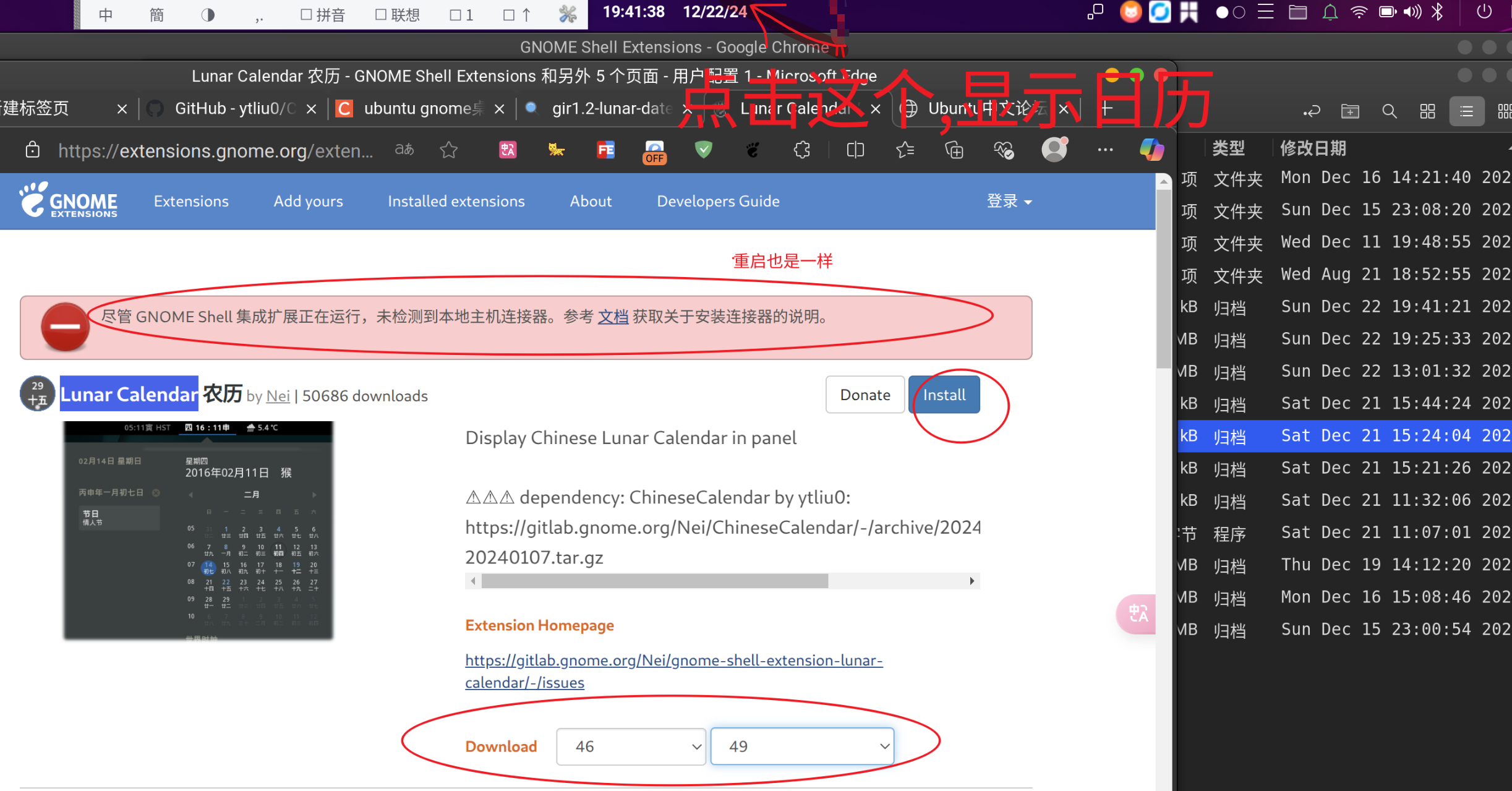Open Extensions nav item
The image size is (1512, 791).
[191, 201]
